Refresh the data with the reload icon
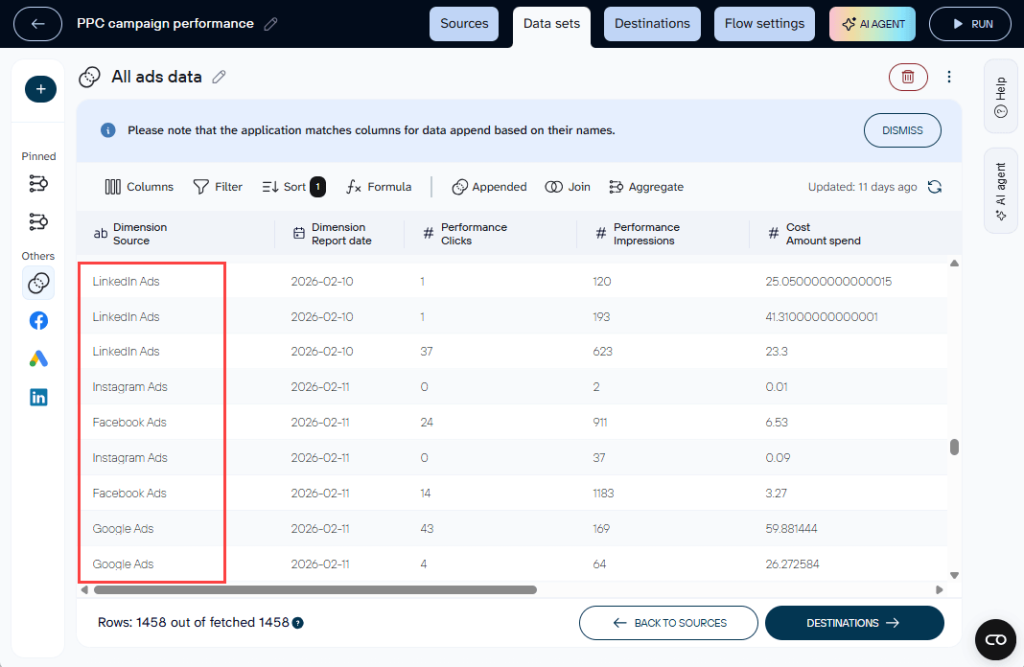The image size is (1024, 667). coord(935,187)
